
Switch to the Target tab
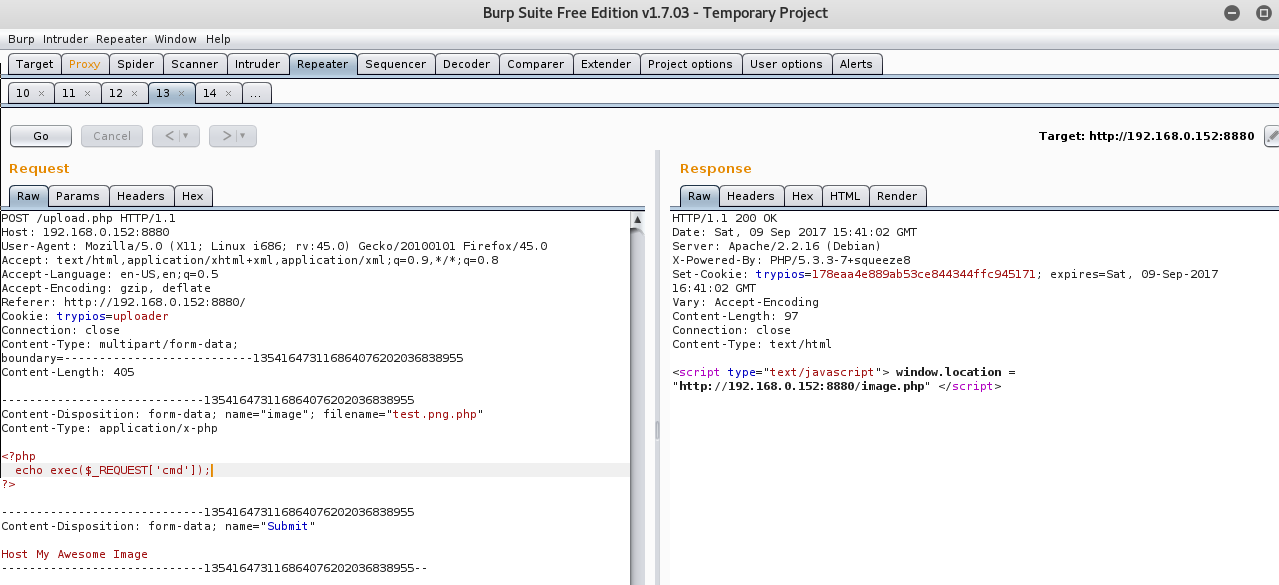pos(35,64)
